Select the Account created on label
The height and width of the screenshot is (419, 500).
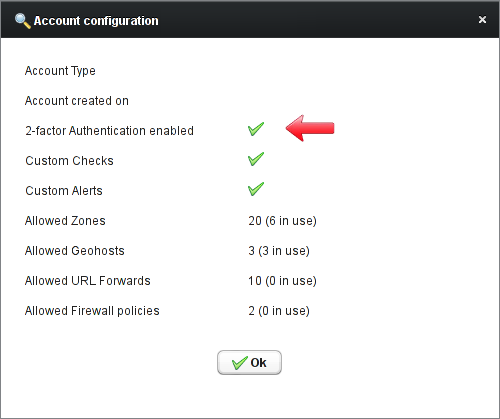[x=77, y=101]
